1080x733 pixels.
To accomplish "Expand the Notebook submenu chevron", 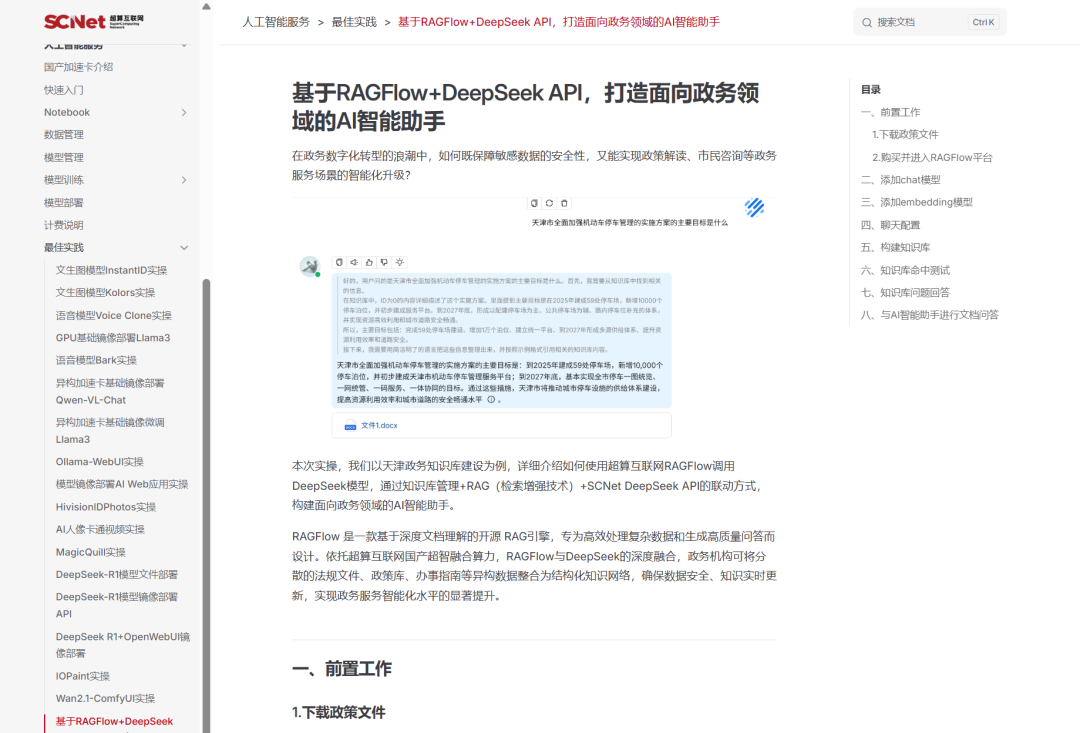I will pyautogui.click(x=184, y=112).
